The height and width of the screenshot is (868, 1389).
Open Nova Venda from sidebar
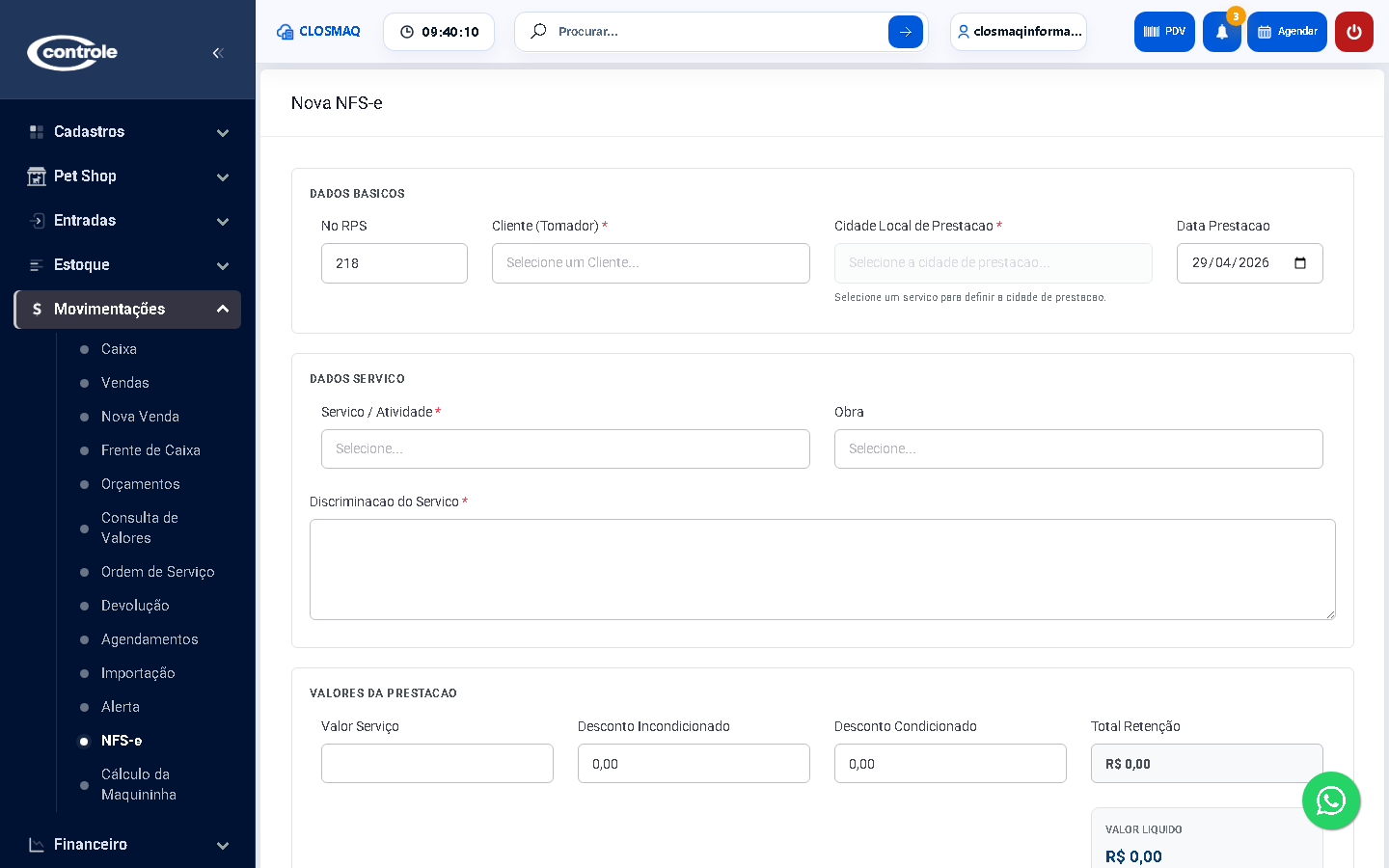(140, 417)
